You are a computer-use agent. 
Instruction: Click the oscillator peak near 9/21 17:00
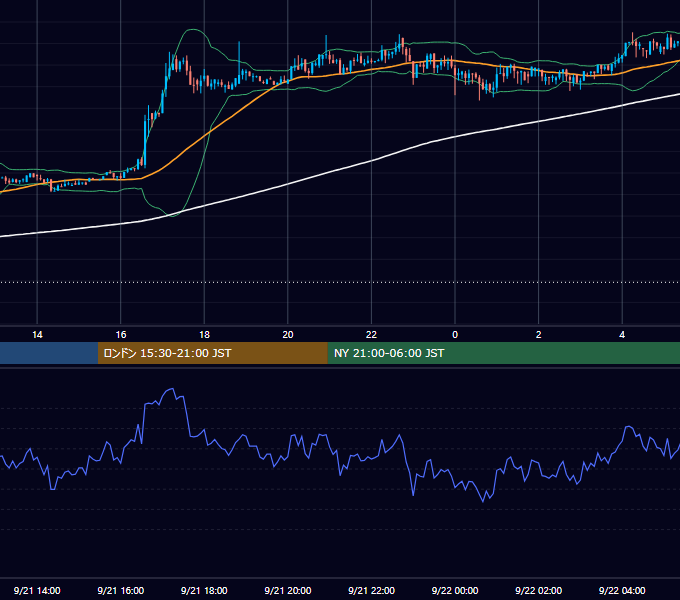coord(172,389)
